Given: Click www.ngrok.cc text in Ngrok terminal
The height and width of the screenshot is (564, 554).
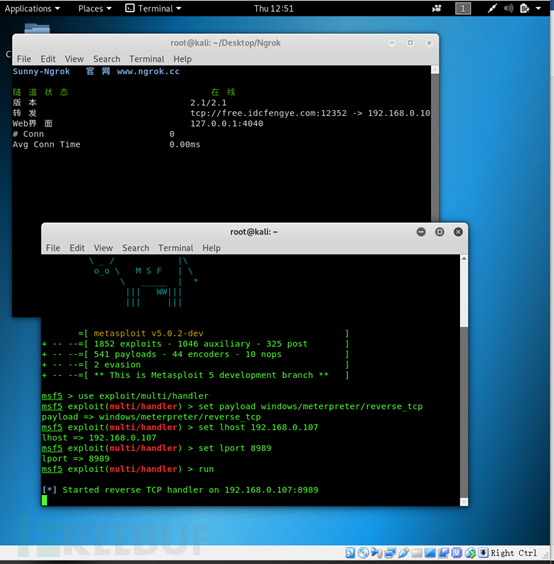Looking at the screenshot, I should click(x=148, y=71).
